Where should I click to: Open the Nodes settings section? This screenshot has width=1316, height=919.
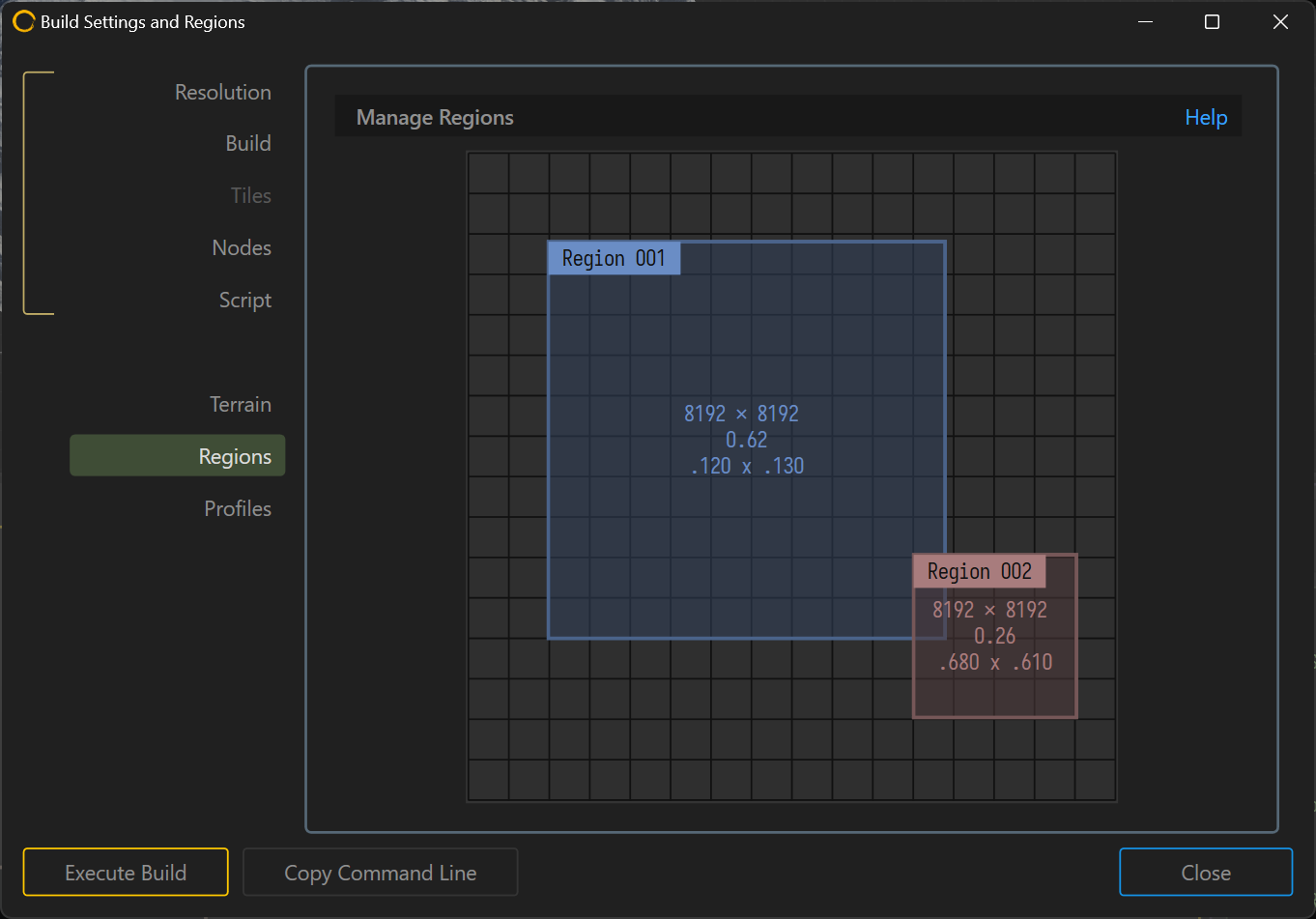(242, 247)
